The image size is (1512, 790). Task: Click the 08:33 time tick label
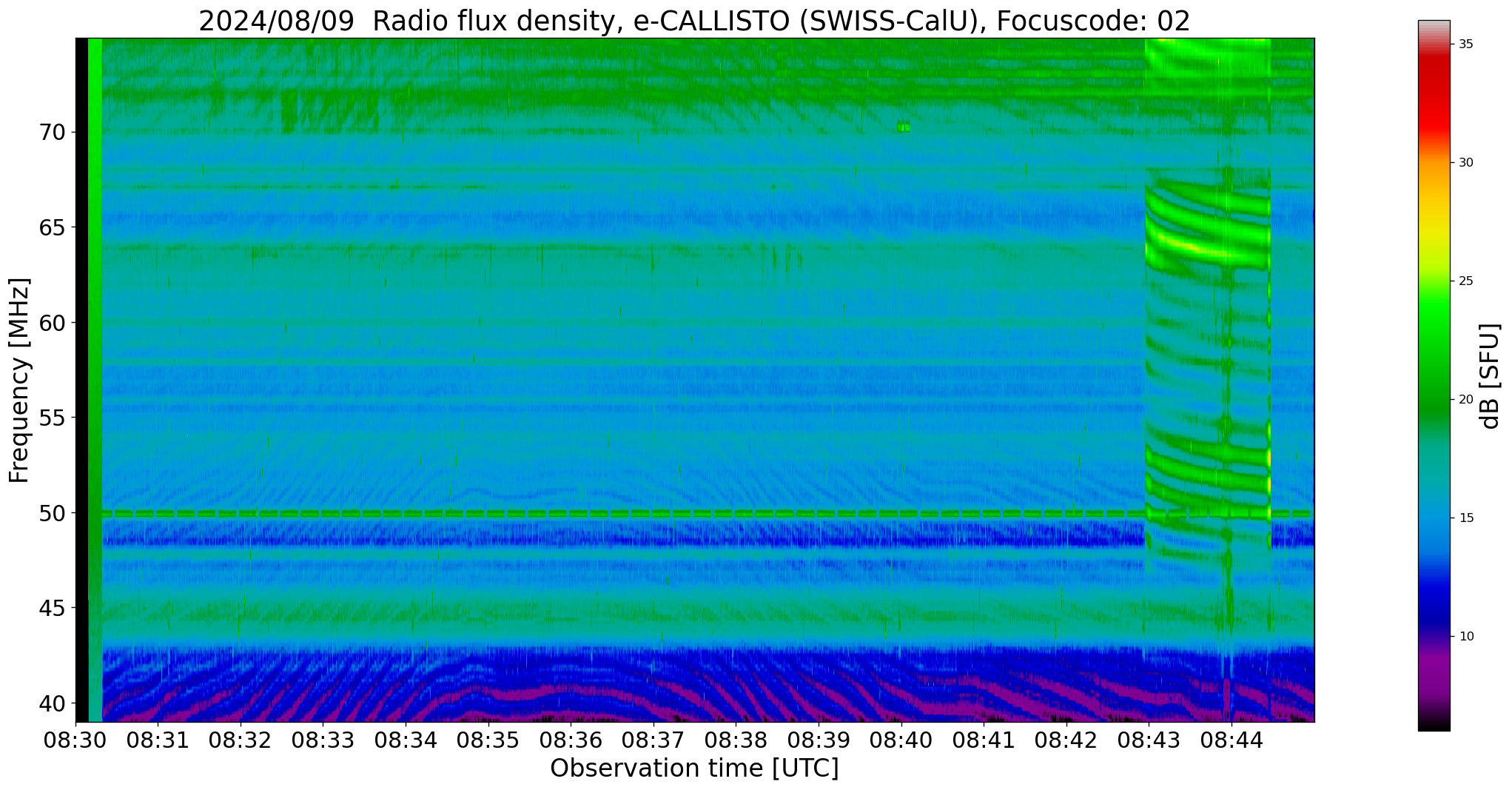pos(323,740)
